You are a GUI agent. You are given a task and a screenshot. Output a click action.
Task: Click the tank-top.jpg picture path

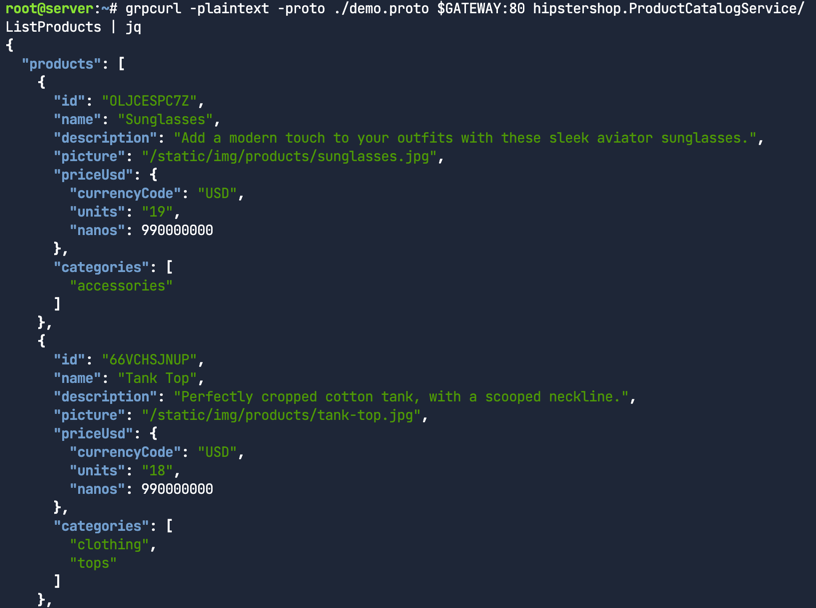coord(283,415)
